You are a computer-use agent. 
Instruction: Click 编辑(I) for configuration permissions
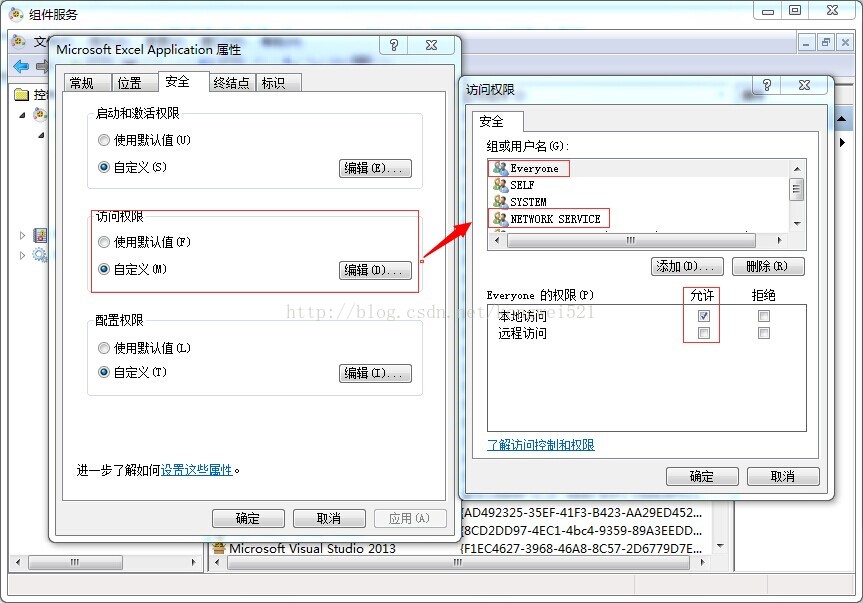375,373
